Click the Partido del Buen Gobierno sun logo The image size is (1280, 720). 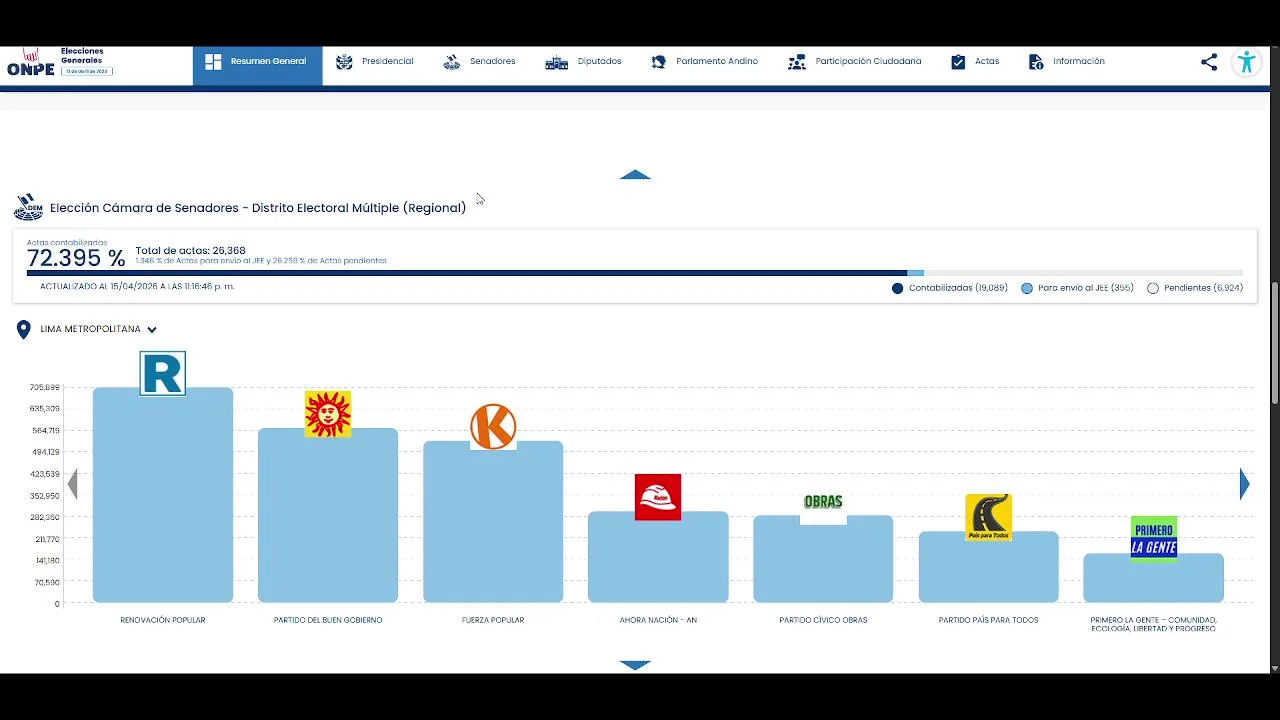328,414
